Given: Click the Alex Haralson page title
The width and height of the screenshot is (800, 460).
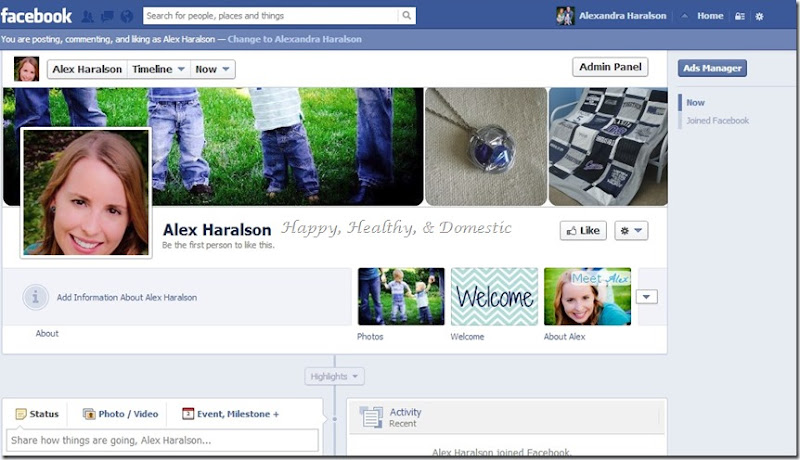Looking at the screenshot, I should click(217, 230).
